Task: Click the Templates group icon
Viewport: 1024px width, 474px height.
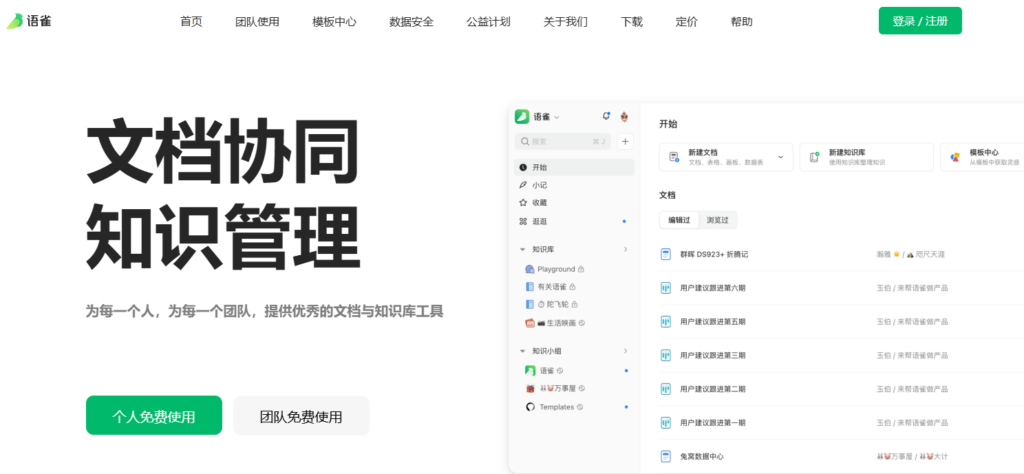Action: [x=530, y=407]
